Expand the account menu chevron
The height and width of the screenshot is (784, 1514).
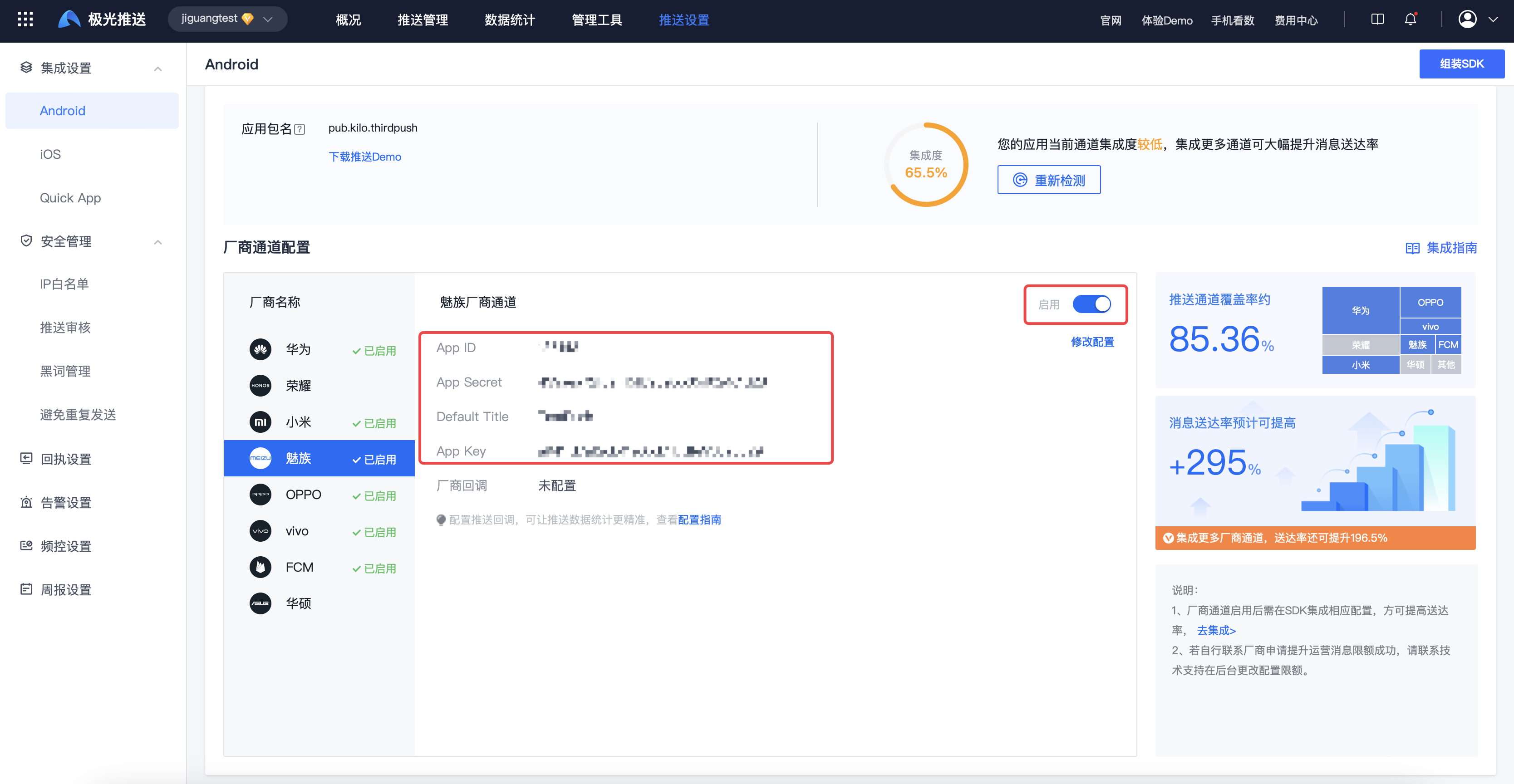pyautogui.click(x=1493, y=20)
